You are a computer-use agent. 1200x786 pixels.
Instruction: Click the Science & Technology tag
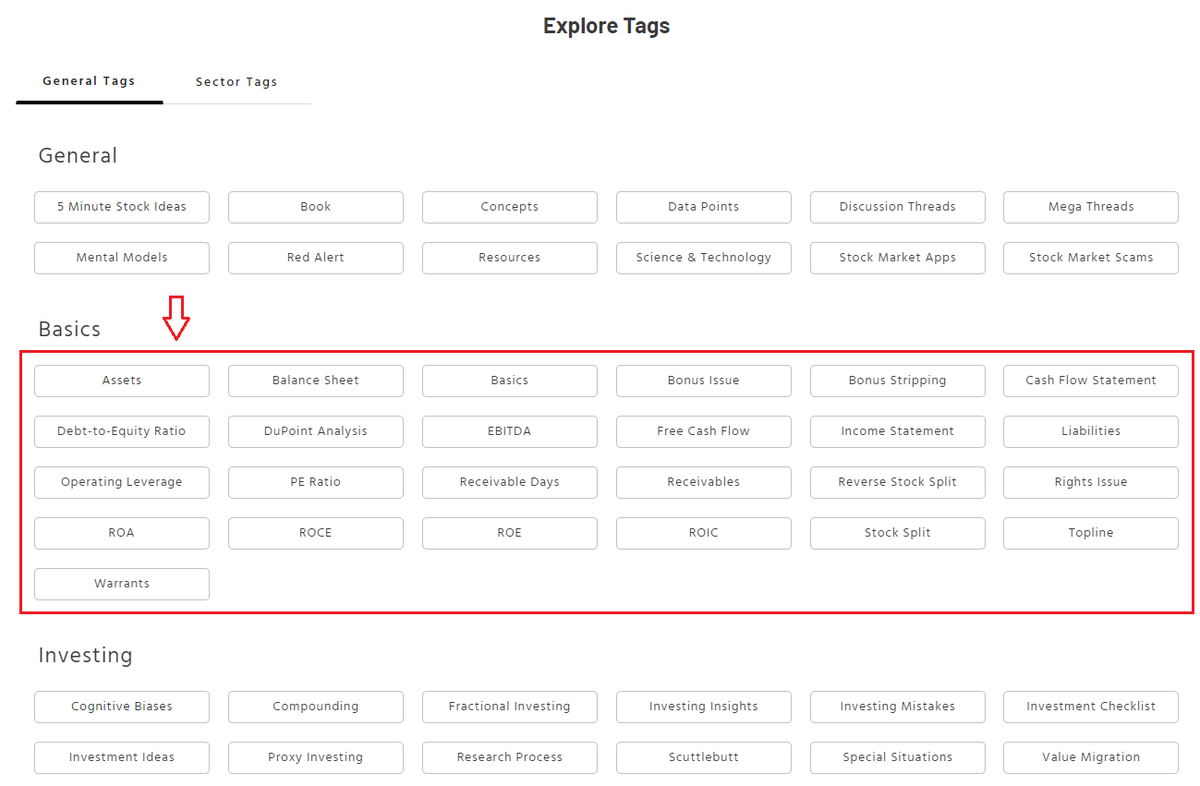(x=703, y=258)
